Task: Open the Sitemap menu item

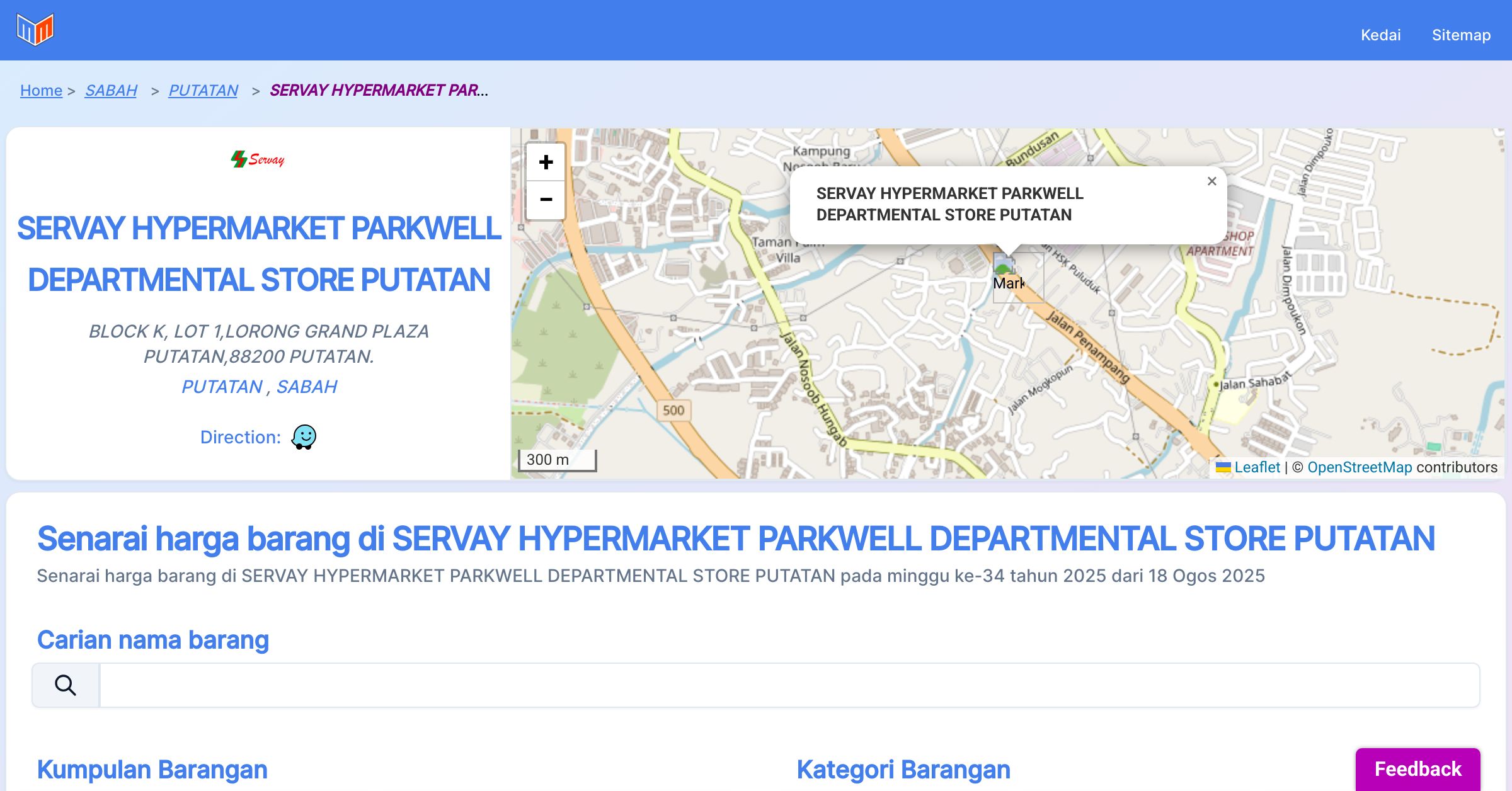Action: tap(1461, 35)
